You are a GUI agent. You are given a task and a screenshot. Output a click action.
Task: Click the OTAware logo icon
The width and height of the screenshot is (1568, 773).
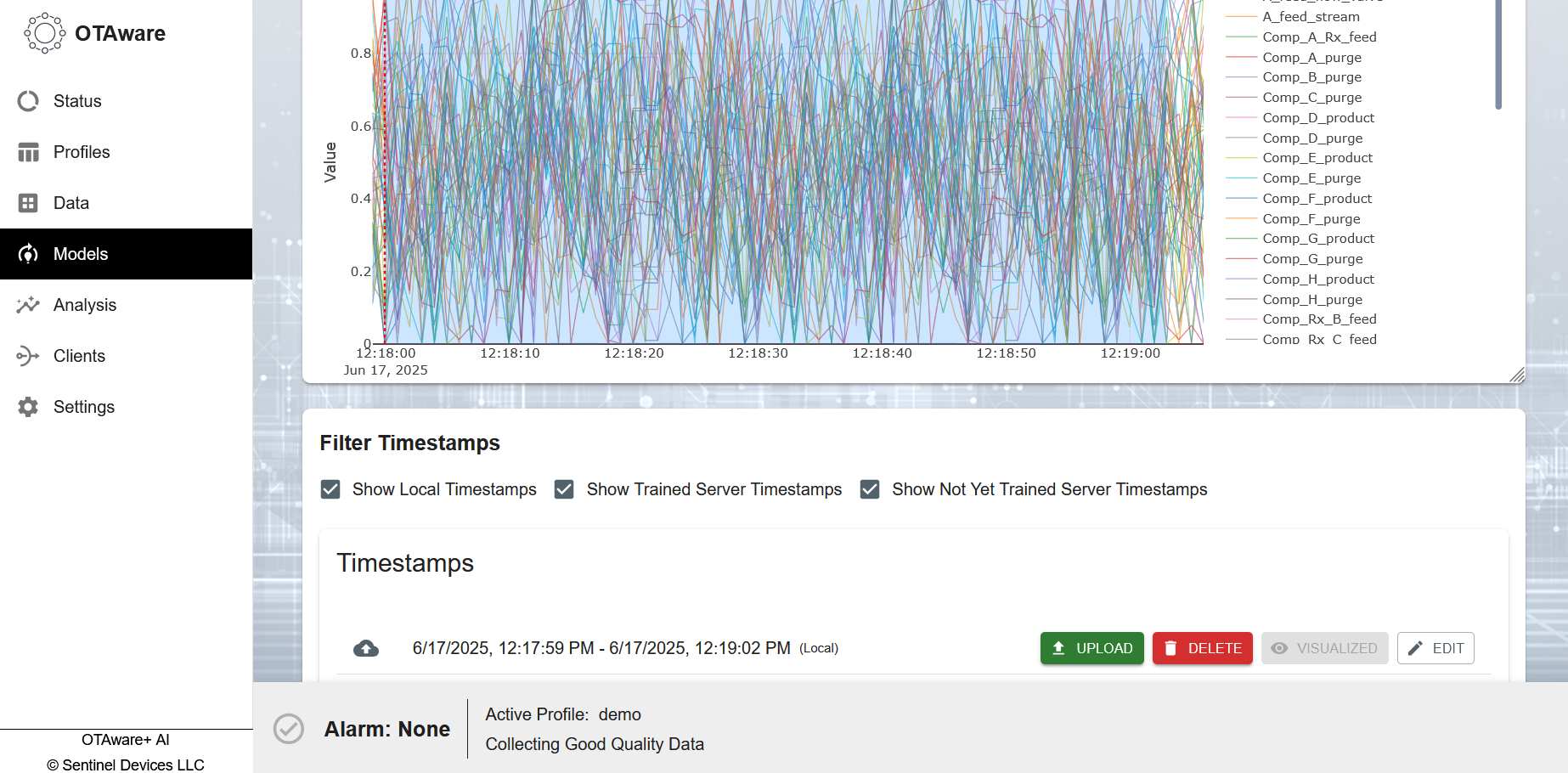pos(44,34)
